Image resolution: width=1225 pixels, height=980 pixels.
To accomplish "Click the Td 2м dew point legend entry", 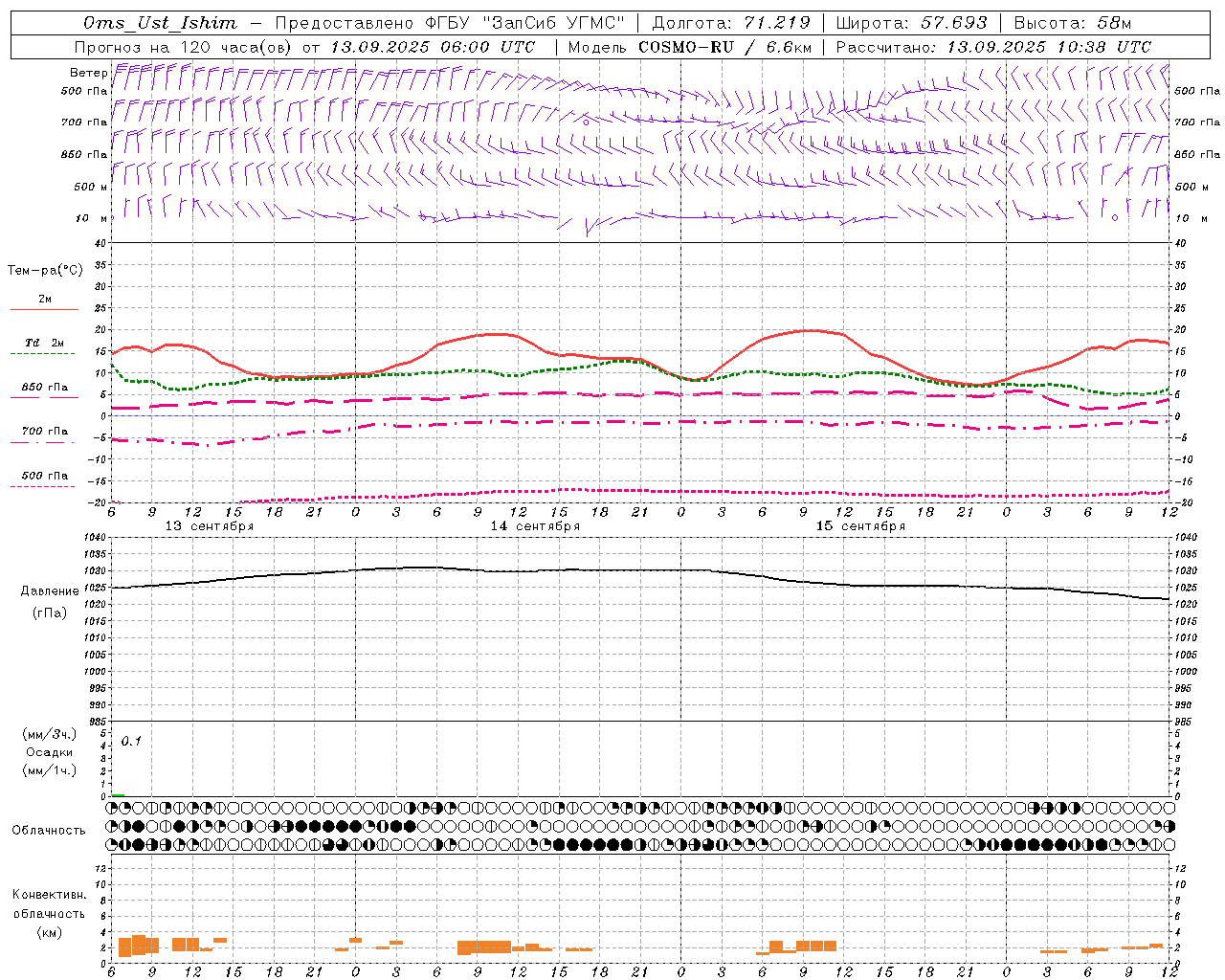I will coord(44,343).
